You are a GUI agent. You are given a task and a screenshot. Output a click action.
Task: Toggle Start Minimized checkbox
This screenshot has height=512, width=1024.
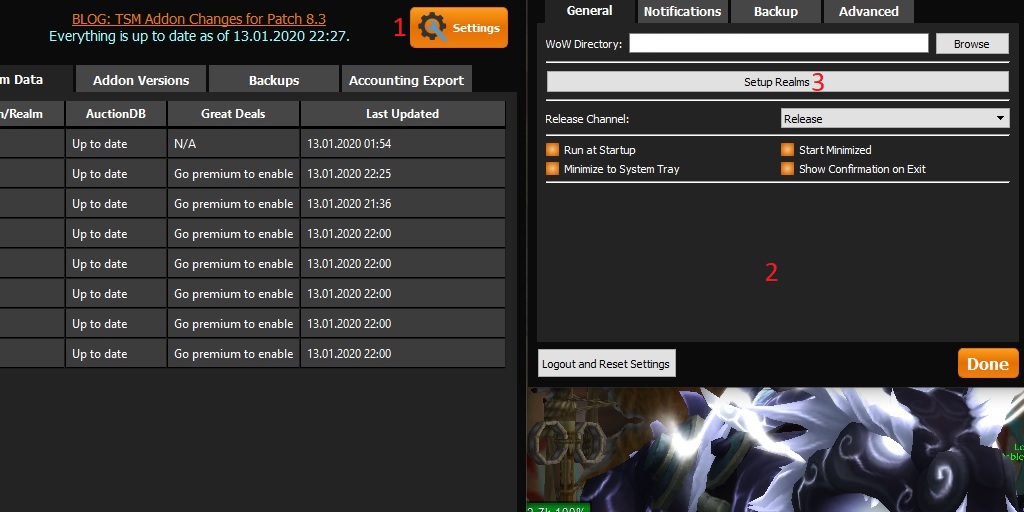pyautogui.click(x=787, y=150)
